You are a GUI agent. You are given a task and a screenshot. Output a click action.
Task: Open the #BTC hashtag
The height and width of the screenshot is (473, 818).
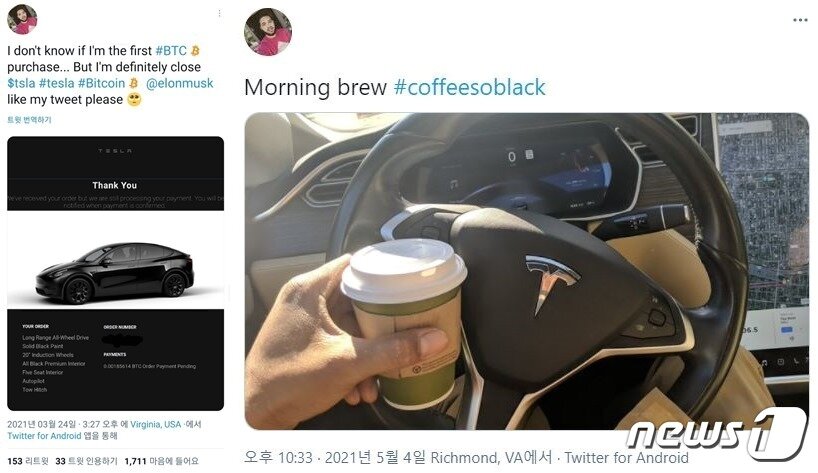(171, 51)
